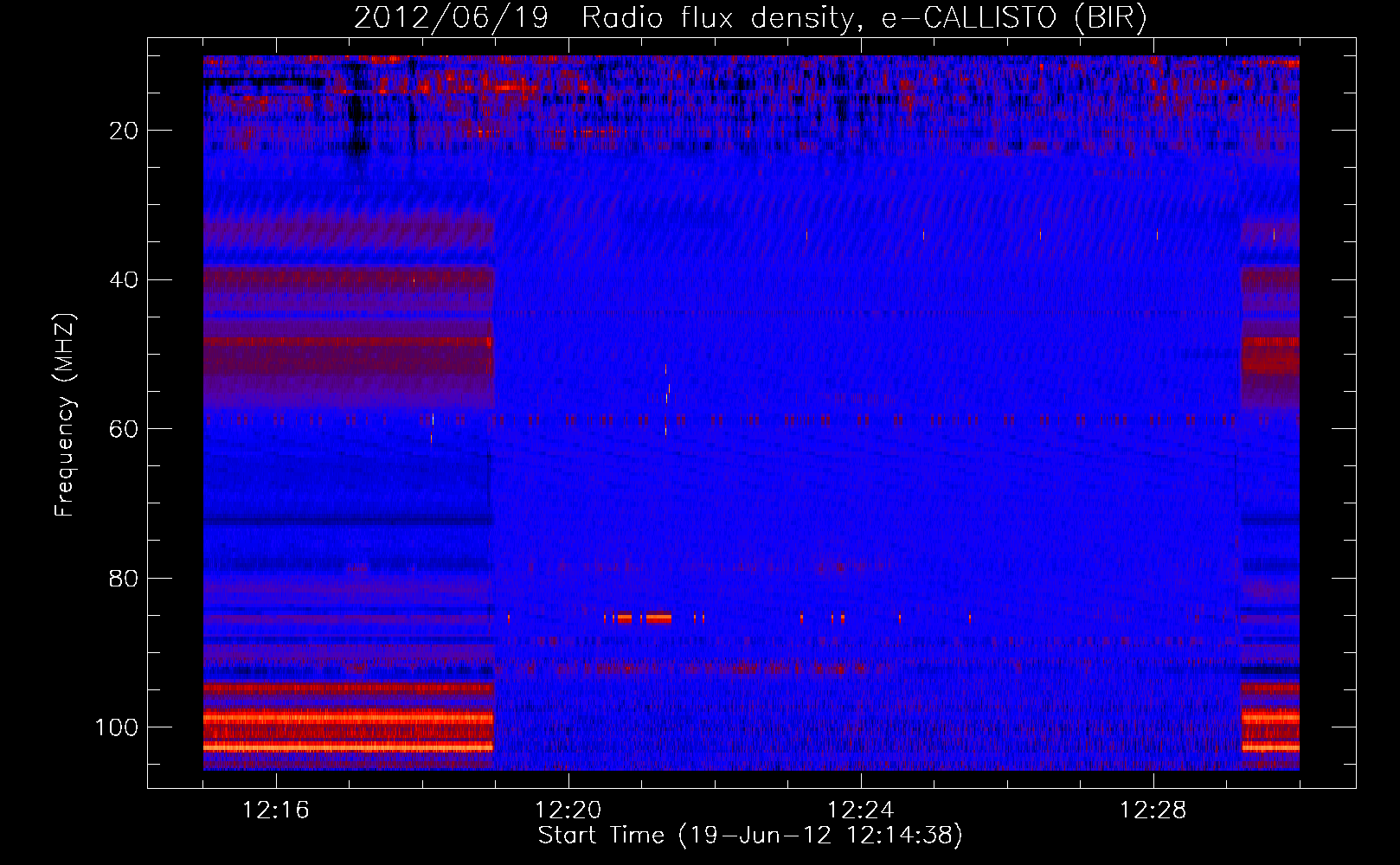1400x865 pixels.
Task: Click the '12:20' time tick label
Action: (568, 811)
